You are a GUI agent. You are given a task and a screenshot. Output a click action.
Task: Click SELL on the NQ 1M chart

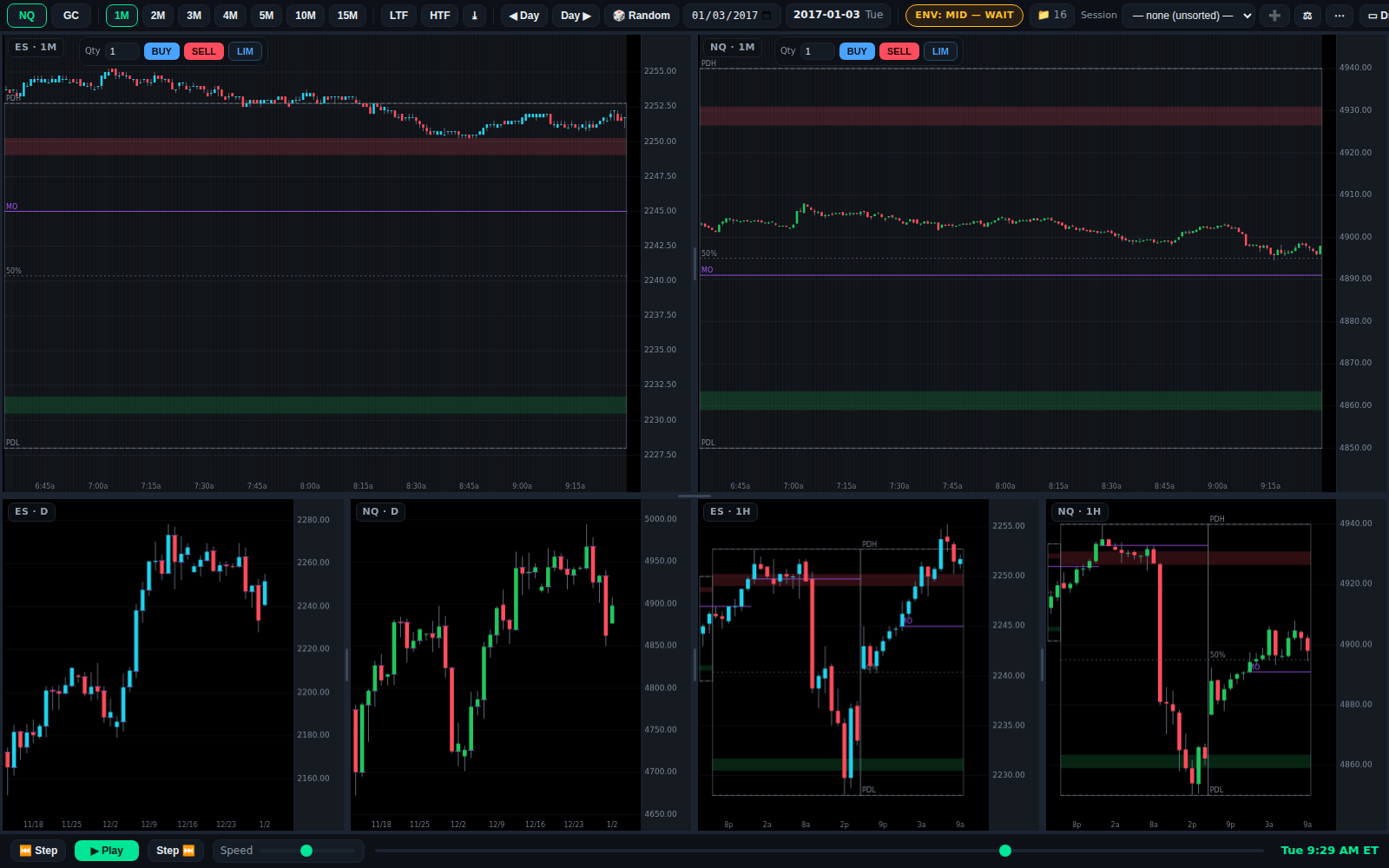(x=899, y=51)
